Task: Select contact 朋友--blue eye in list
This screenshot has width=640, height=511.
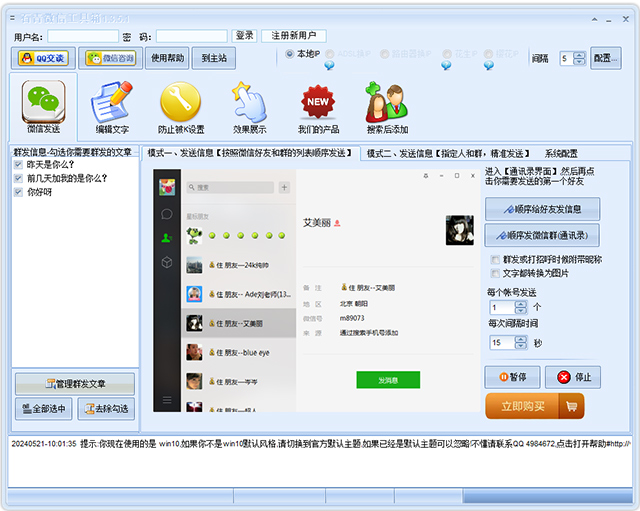Action: (x=239, y=352)
